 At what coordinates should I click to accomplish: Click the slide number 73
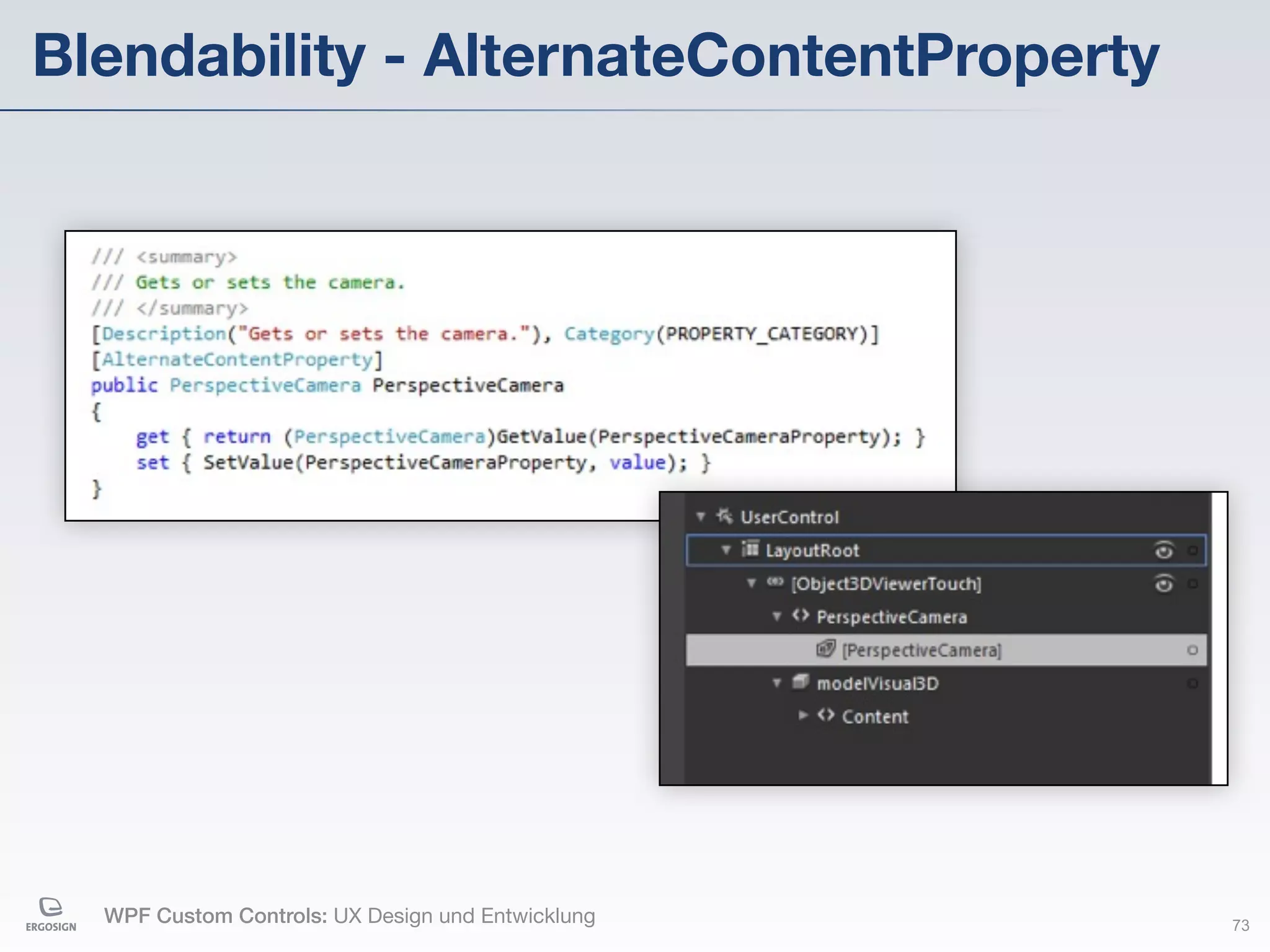(1240, 925)
